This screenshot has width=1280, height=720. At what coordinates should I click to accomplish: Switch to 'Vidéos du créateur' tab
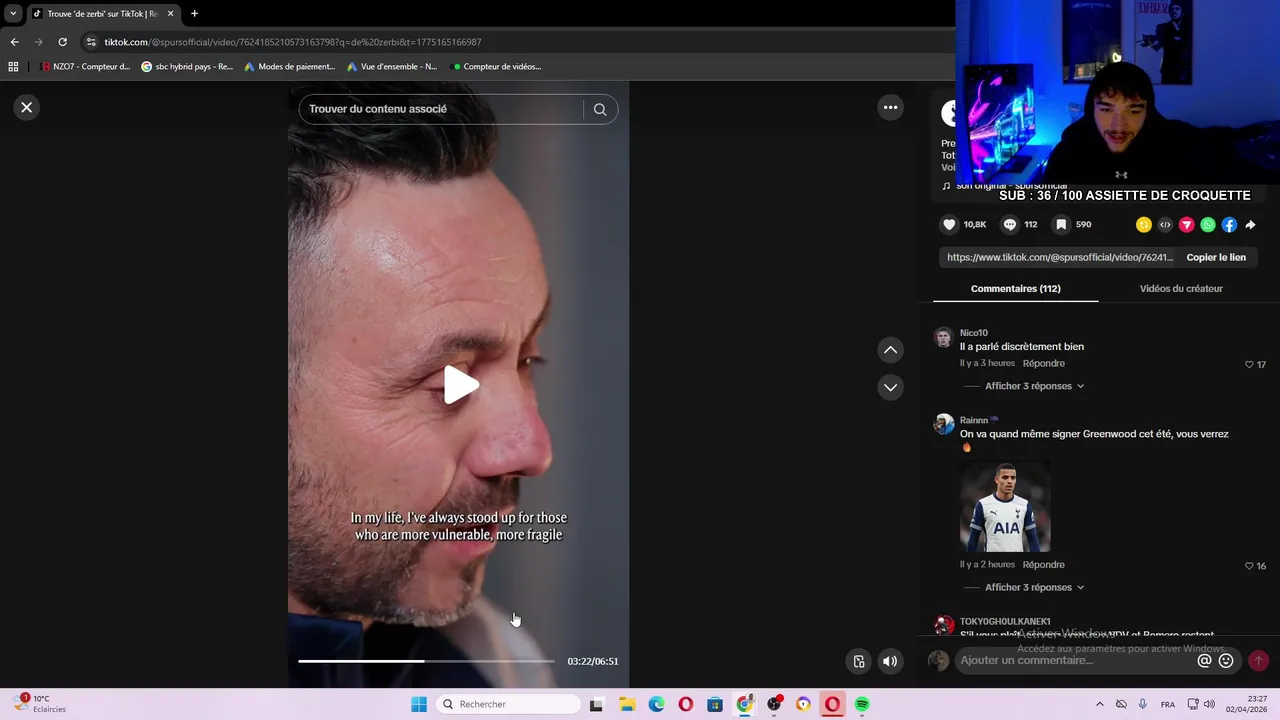click(x=1181, y=289)
